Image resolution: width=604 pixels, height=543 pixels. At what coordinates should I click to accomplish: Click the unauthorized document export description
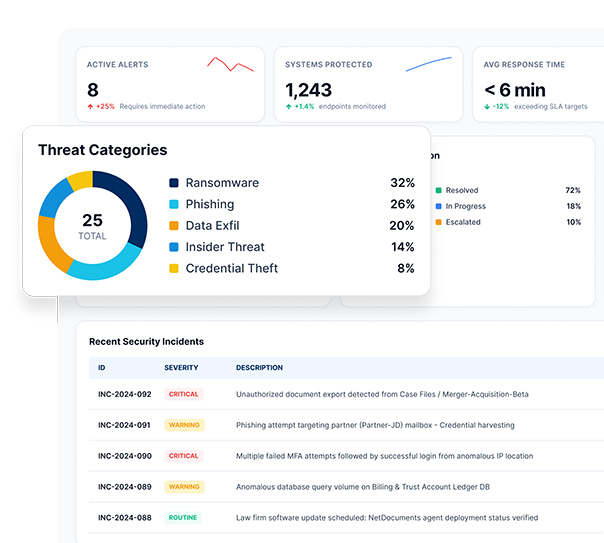382,394
